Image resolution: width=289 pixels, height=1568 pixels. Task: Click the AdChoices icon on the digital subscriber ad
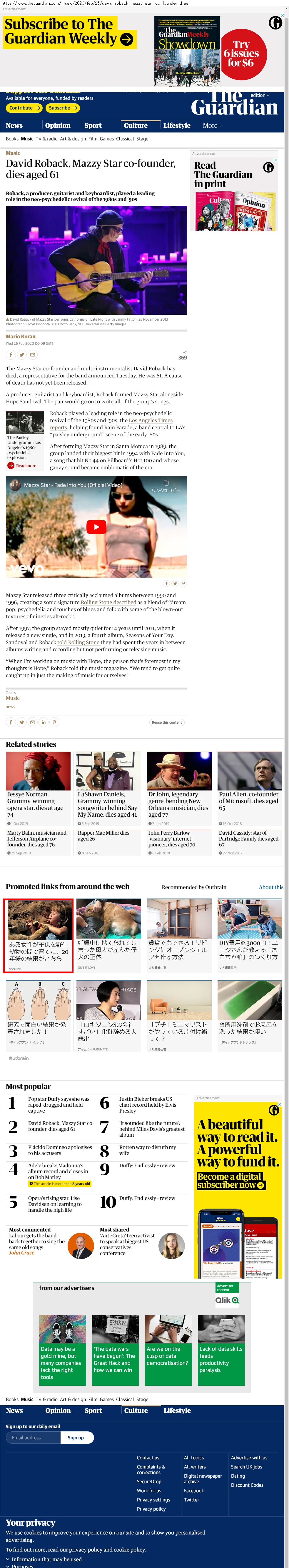pyautogui.click(x=280, y=1104)
